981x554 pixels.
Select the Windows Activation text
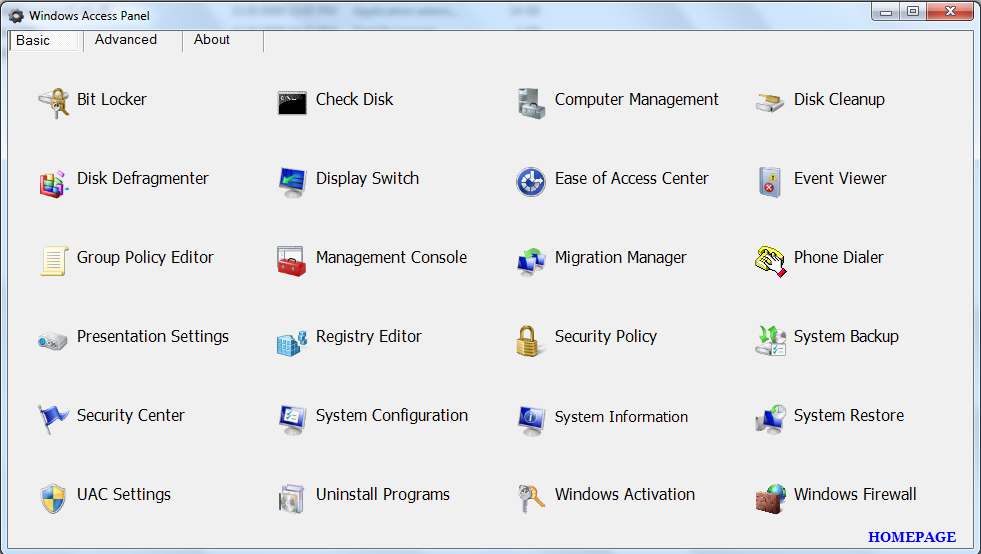coord(624,495)
